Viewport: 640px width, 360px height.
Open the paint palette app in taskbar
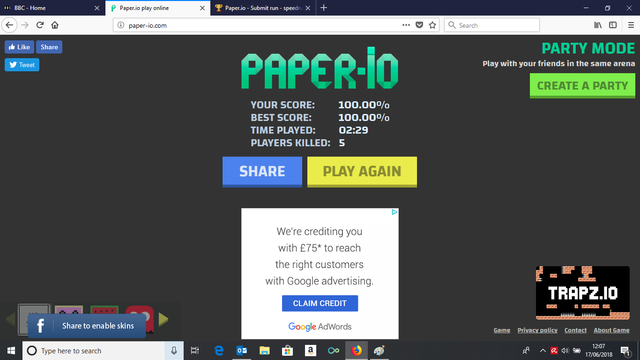coord(379,351)
